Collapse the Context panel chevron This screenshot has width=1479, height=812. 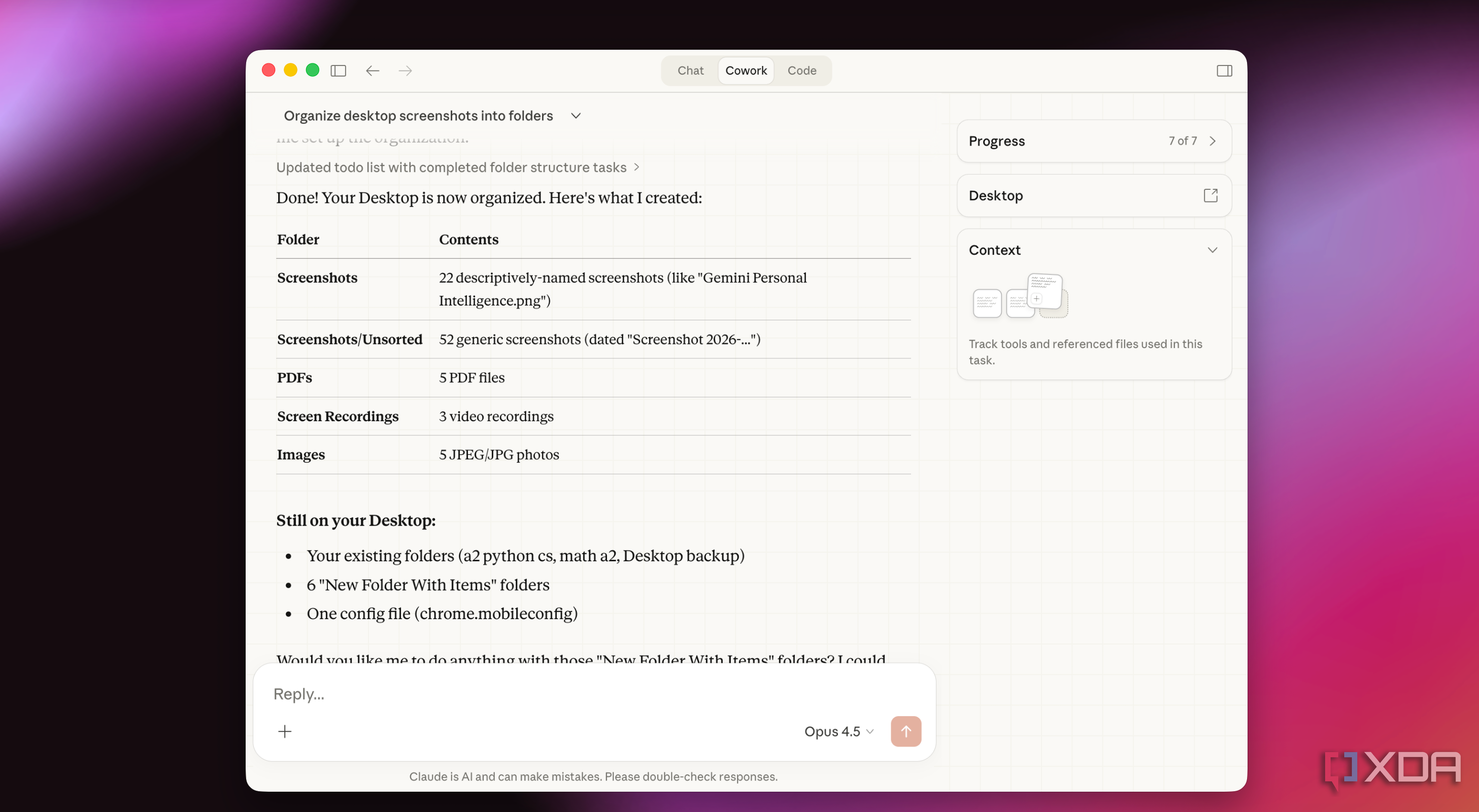click(x=1212, y=250)
